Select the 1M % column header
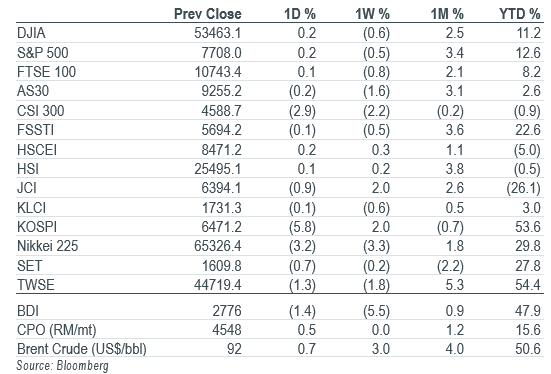551x374 pixels. (x=447, y=14)
